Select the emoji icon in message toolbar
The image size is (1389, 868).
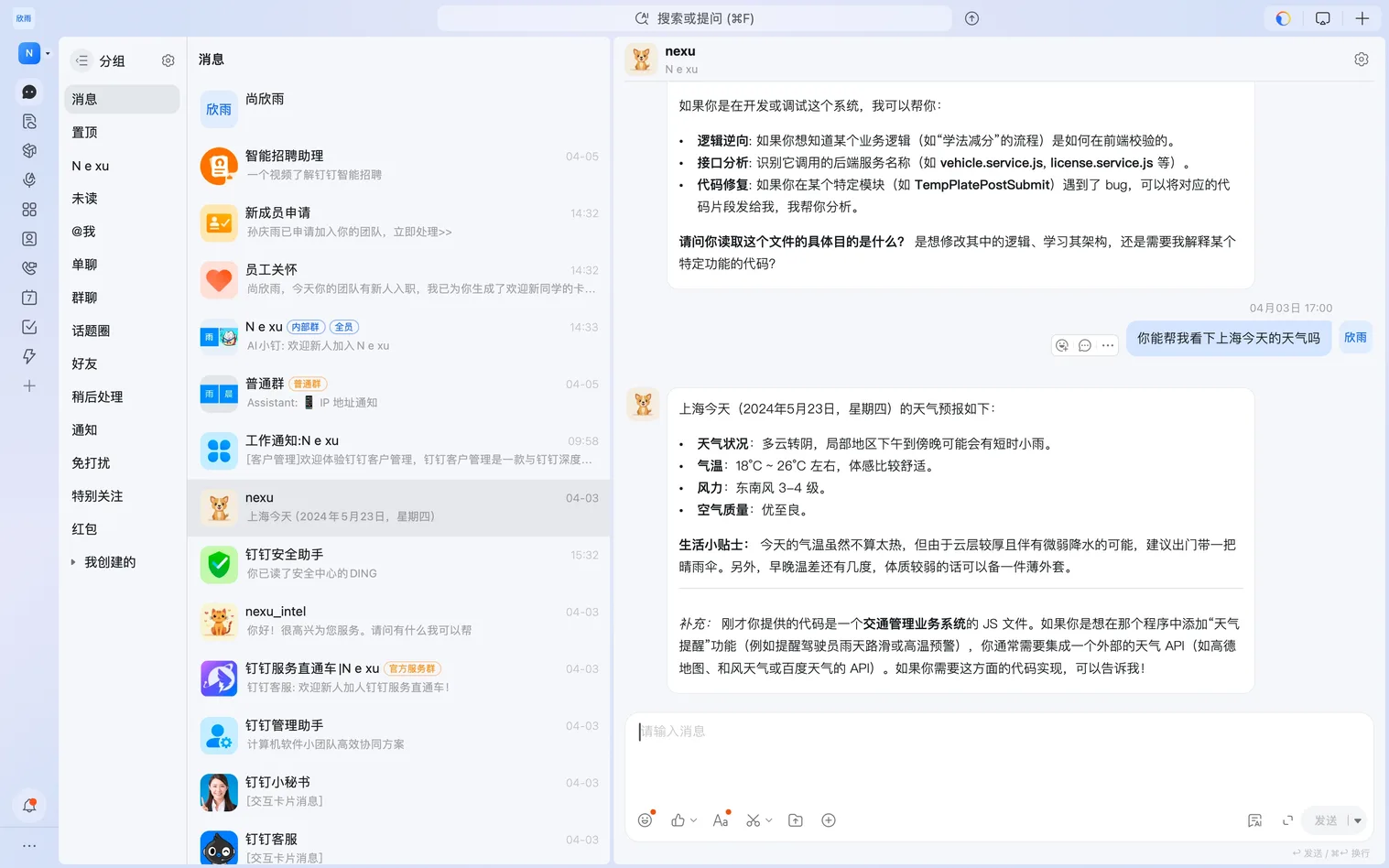tap(646, 819)
